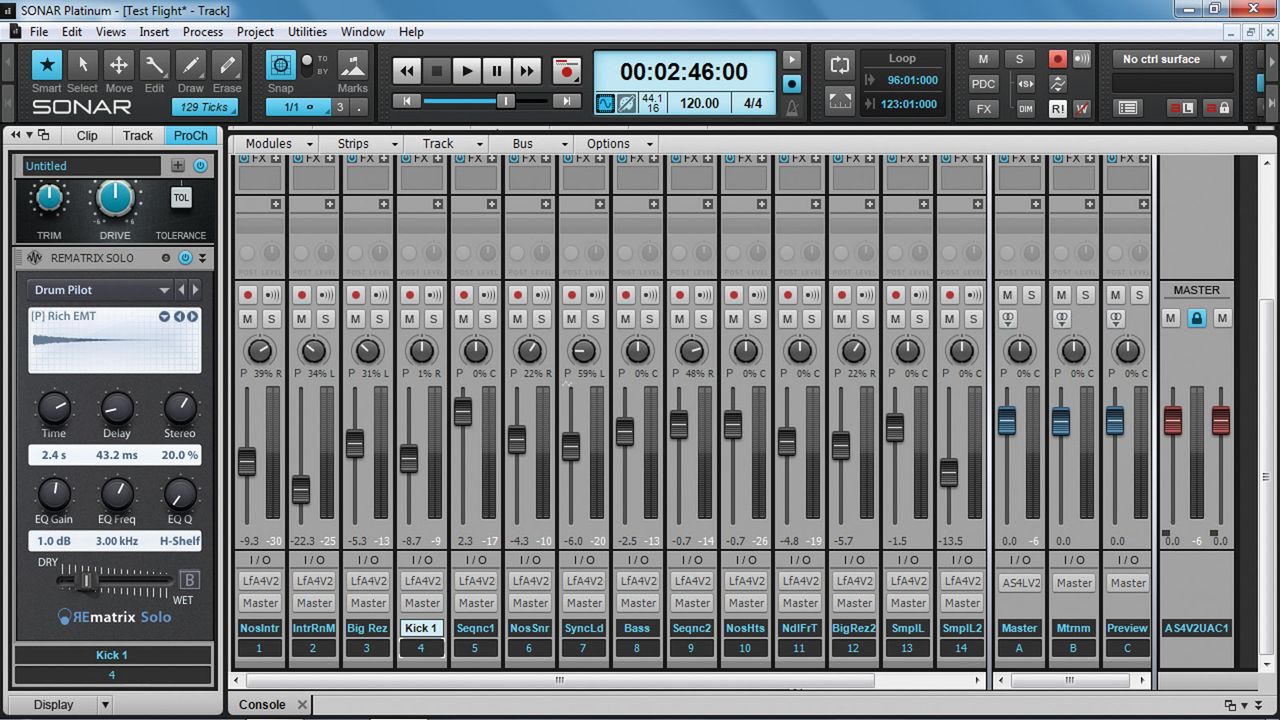Toggle global Solo S button in Mix module
The image size is (1280, 720).
coord(1019,59)
